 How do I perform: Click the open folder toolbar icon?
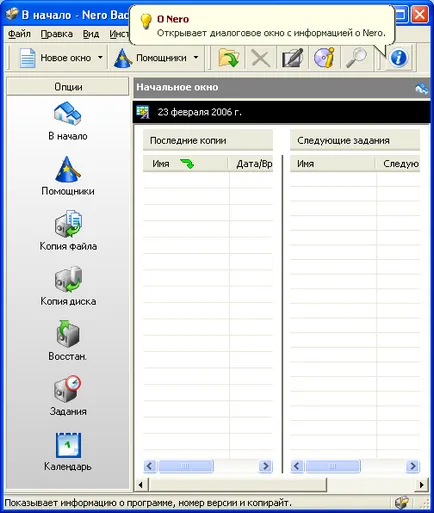click(x=229, y=58)
